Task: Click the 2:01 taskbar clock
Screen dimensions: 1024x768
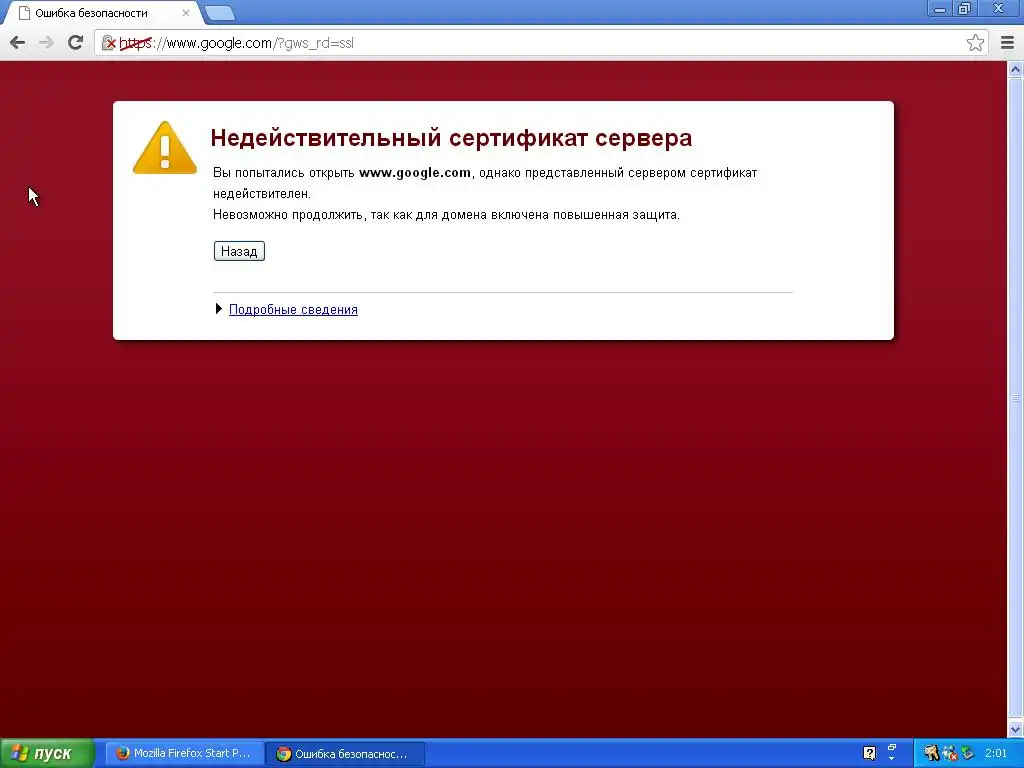Action: tap(996, 753)
